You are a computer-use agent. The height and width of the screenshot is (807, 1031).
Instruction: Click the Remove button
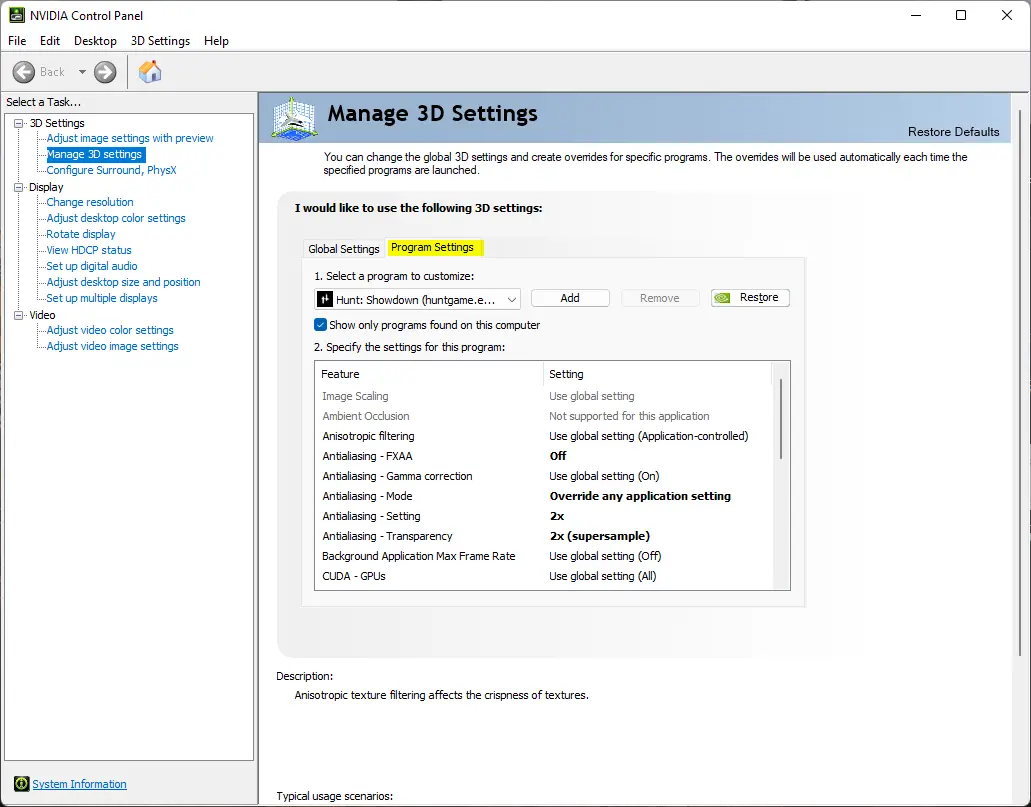pyautogui.click(x=659, y=298)
